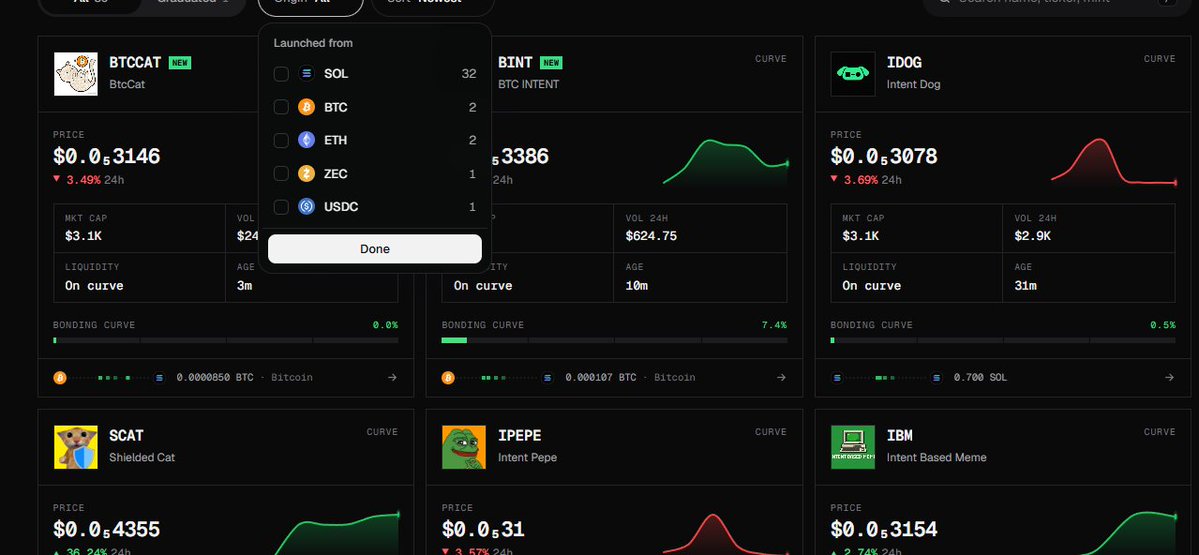
Task: Open the BINT token title
Action: tap(515, 63)
